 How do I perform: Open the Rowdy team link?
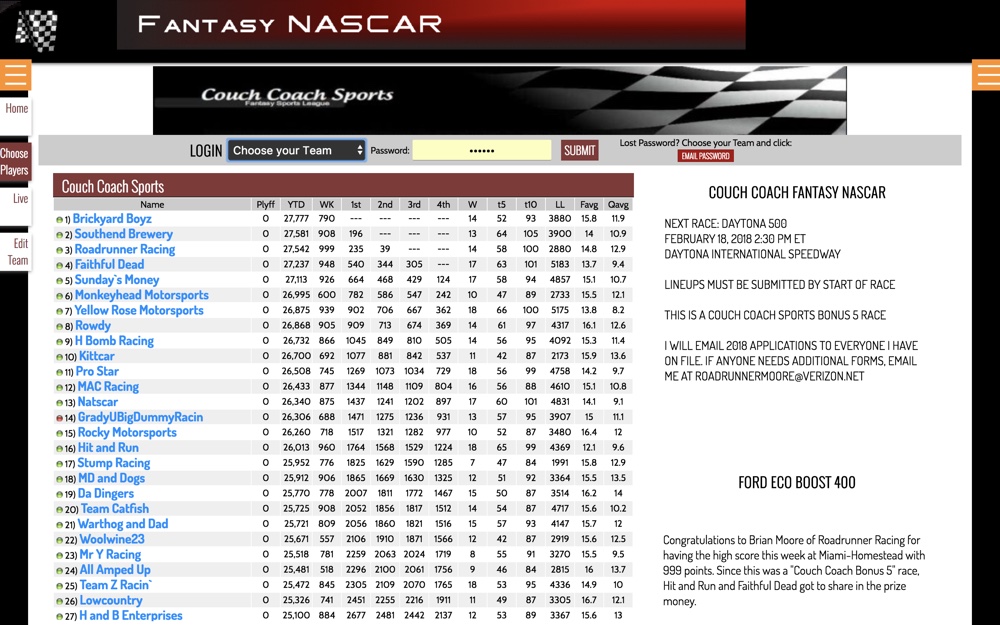click(x=92, y=326)
